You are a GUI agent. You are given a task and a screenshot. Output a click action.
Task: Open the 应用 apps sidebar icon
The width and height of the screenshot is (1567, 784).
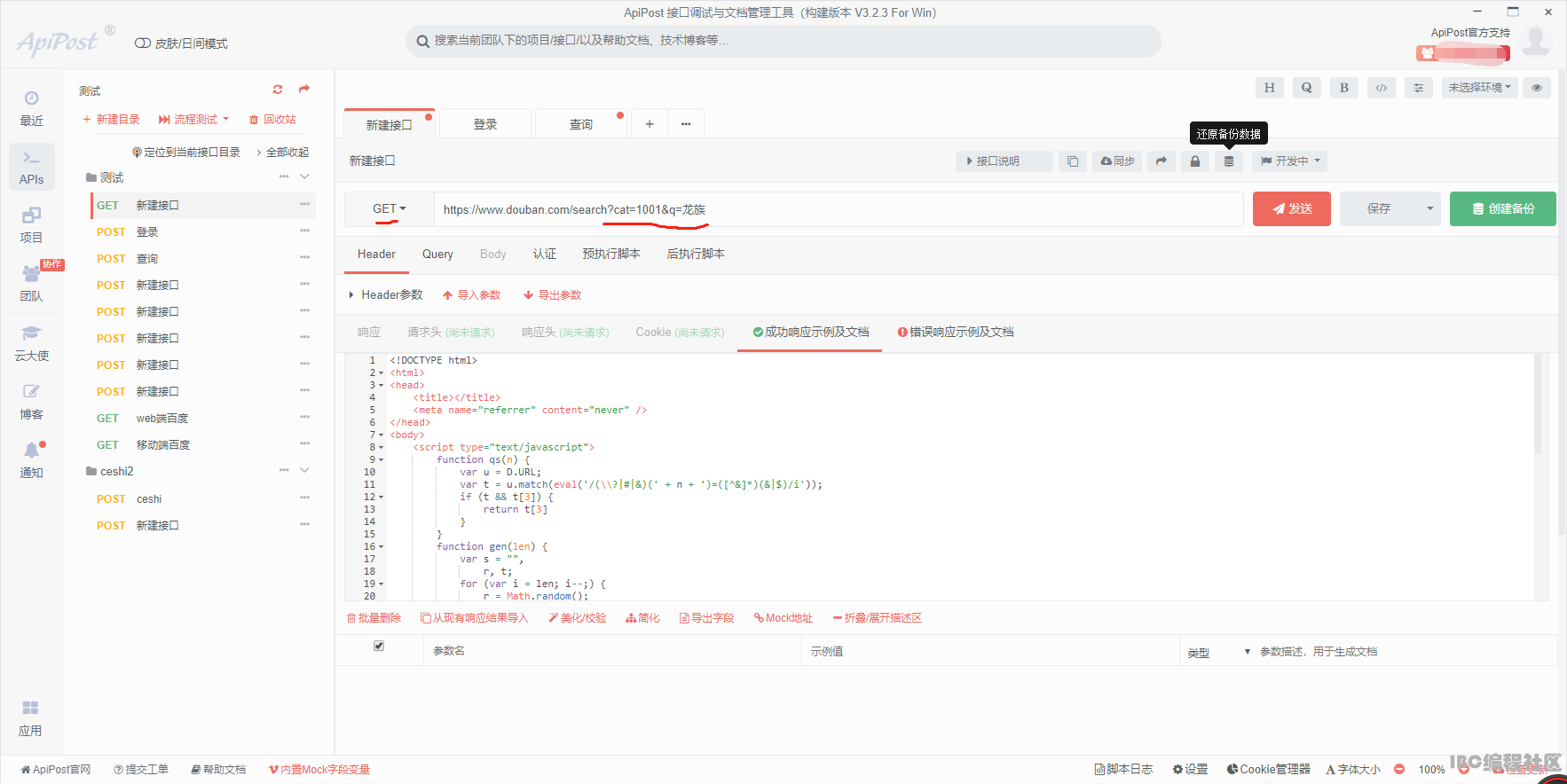click(x=31, y=718)
